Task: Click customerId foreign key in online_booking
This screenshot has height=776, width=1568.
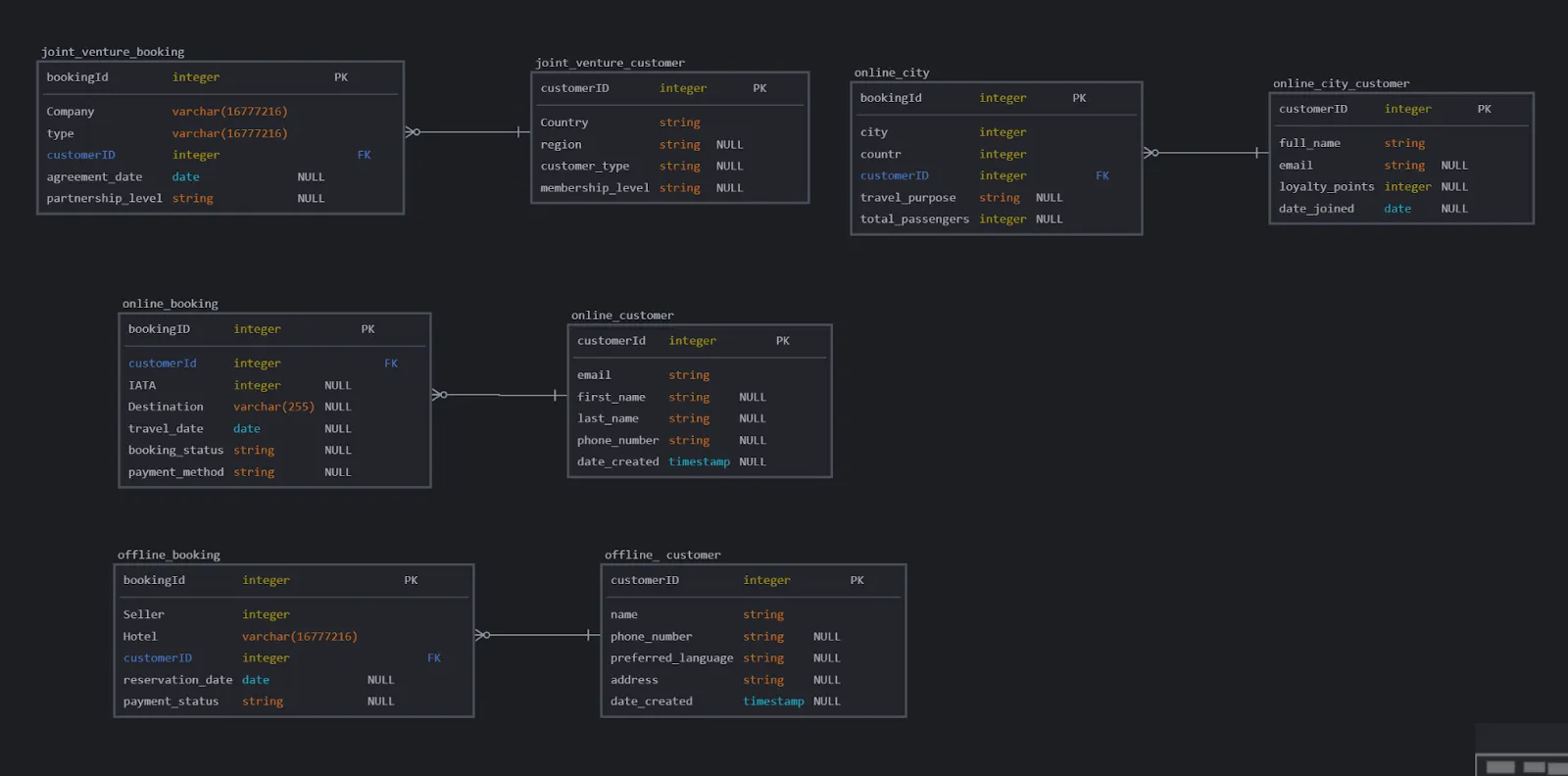Action: [x=163, y=364]
